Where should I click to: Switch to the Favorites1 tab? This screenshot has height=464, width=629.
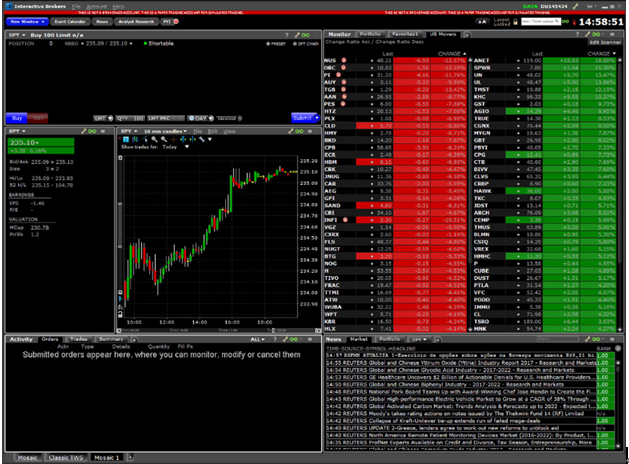coord(405,34)
